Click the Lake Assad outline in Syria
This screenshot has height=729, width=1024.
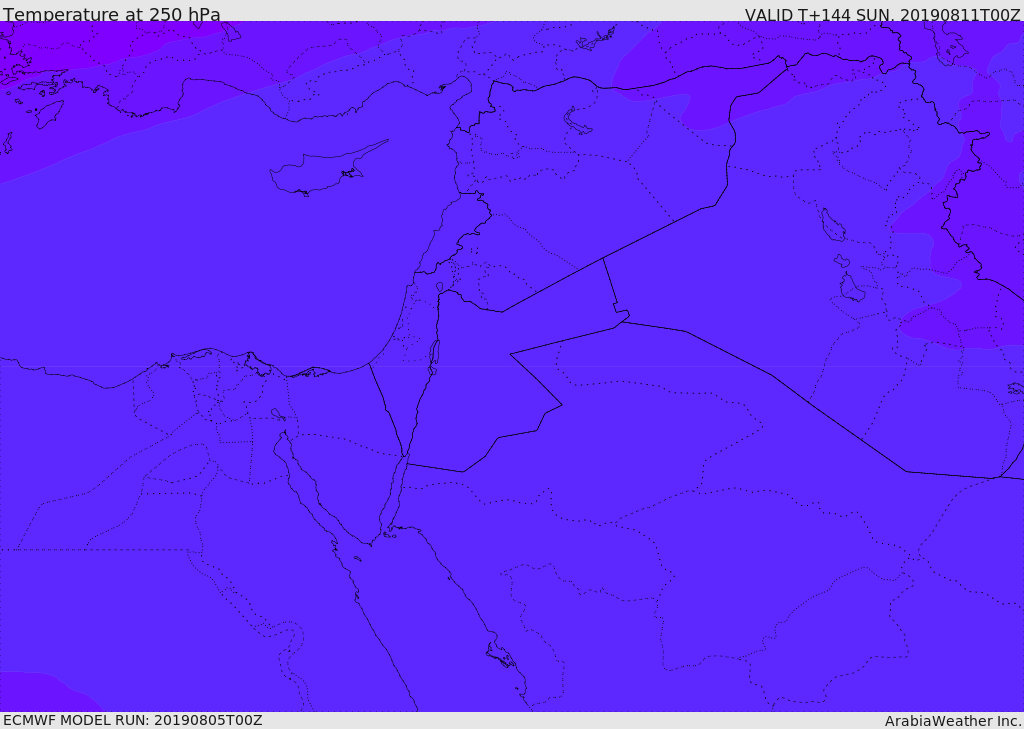coord(577,121)
